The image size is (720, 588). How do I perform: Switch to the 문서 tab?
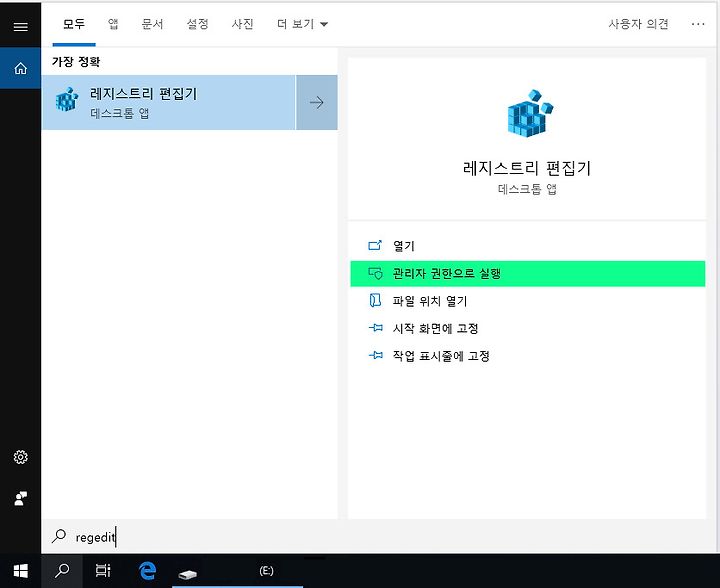click(152, 24)
